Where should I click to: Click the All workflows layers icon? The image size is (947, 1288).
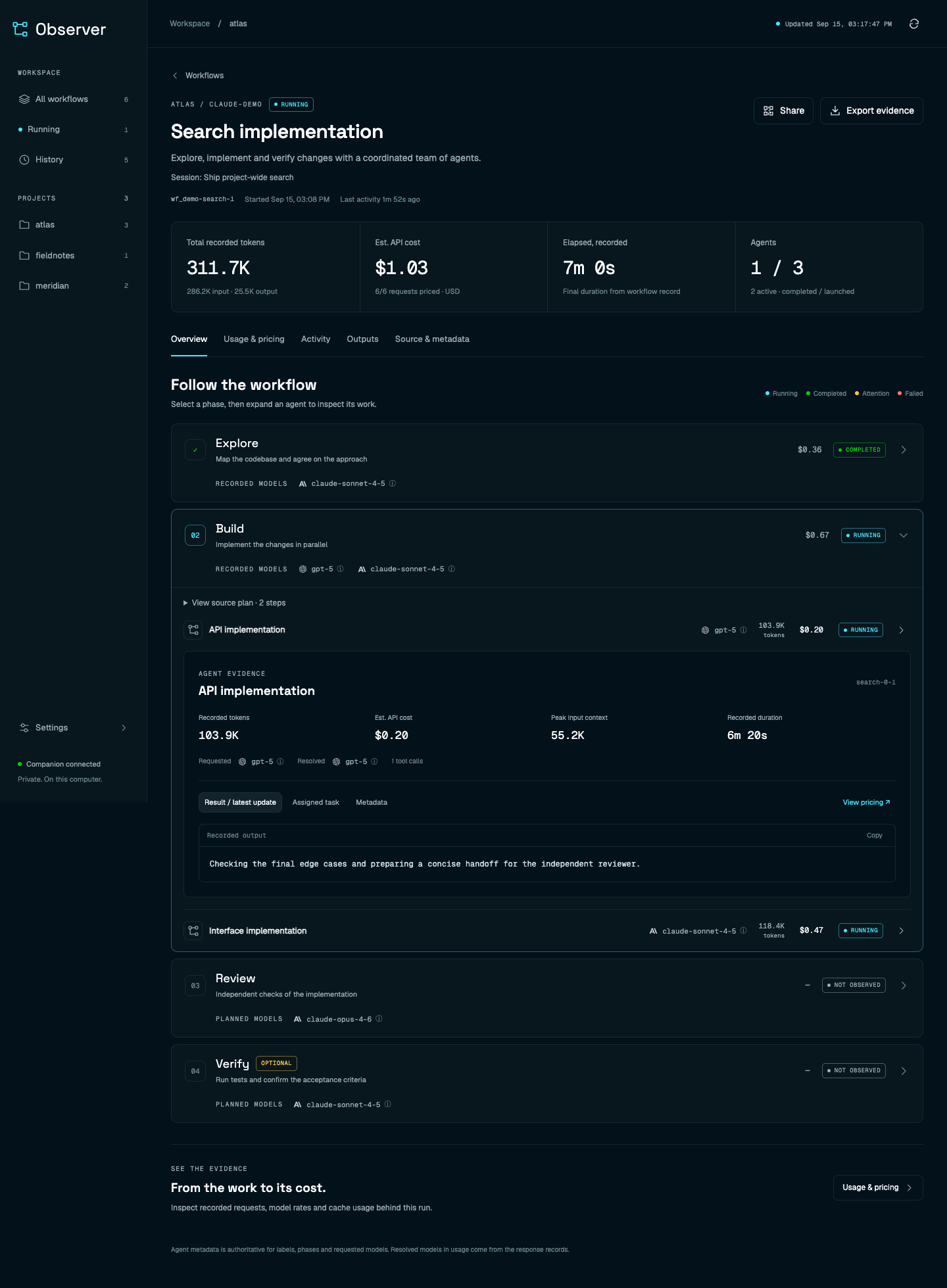[x=24, y=99]
